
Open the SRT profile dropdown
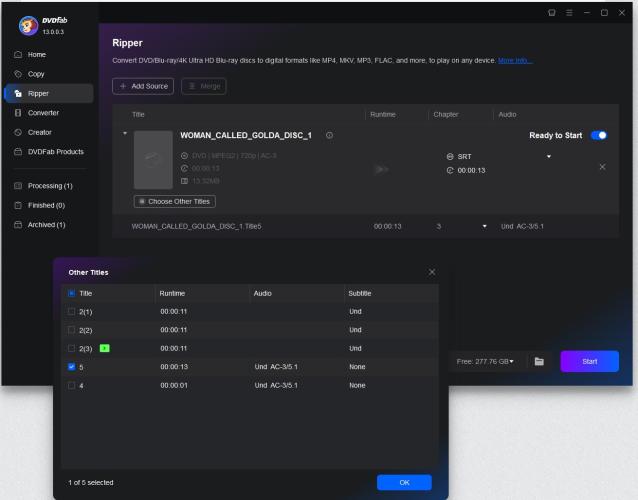point(548,157)
